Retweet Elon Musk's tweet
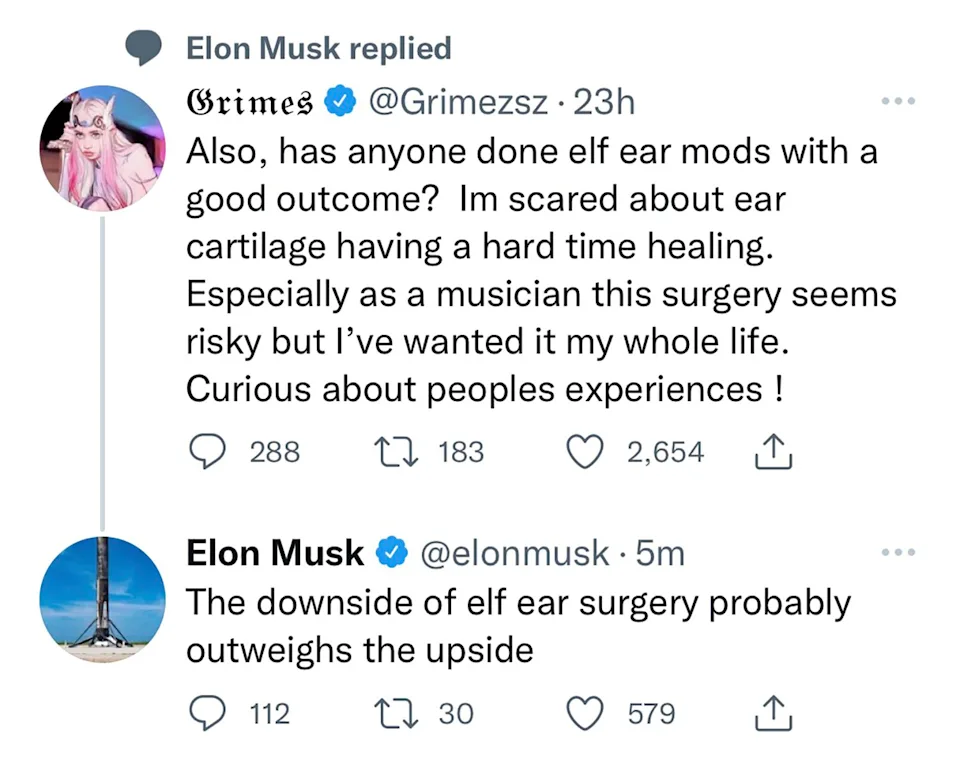960x759 pixels. [395, 713]
